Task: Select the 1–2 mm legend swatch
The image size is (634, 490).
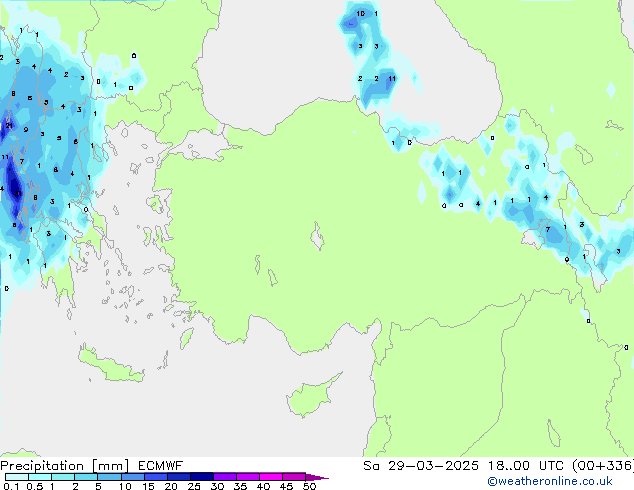Action: pyautogui.click(x=63, y=477)
